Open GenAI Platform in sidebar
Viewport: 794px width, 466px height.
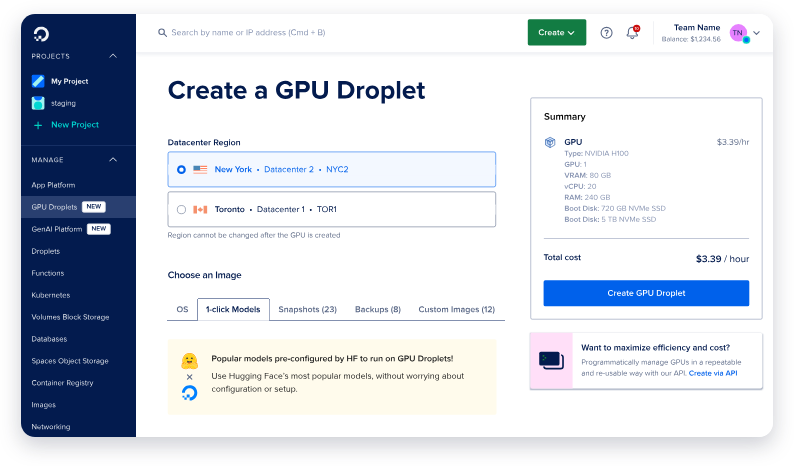click(57, 229)
